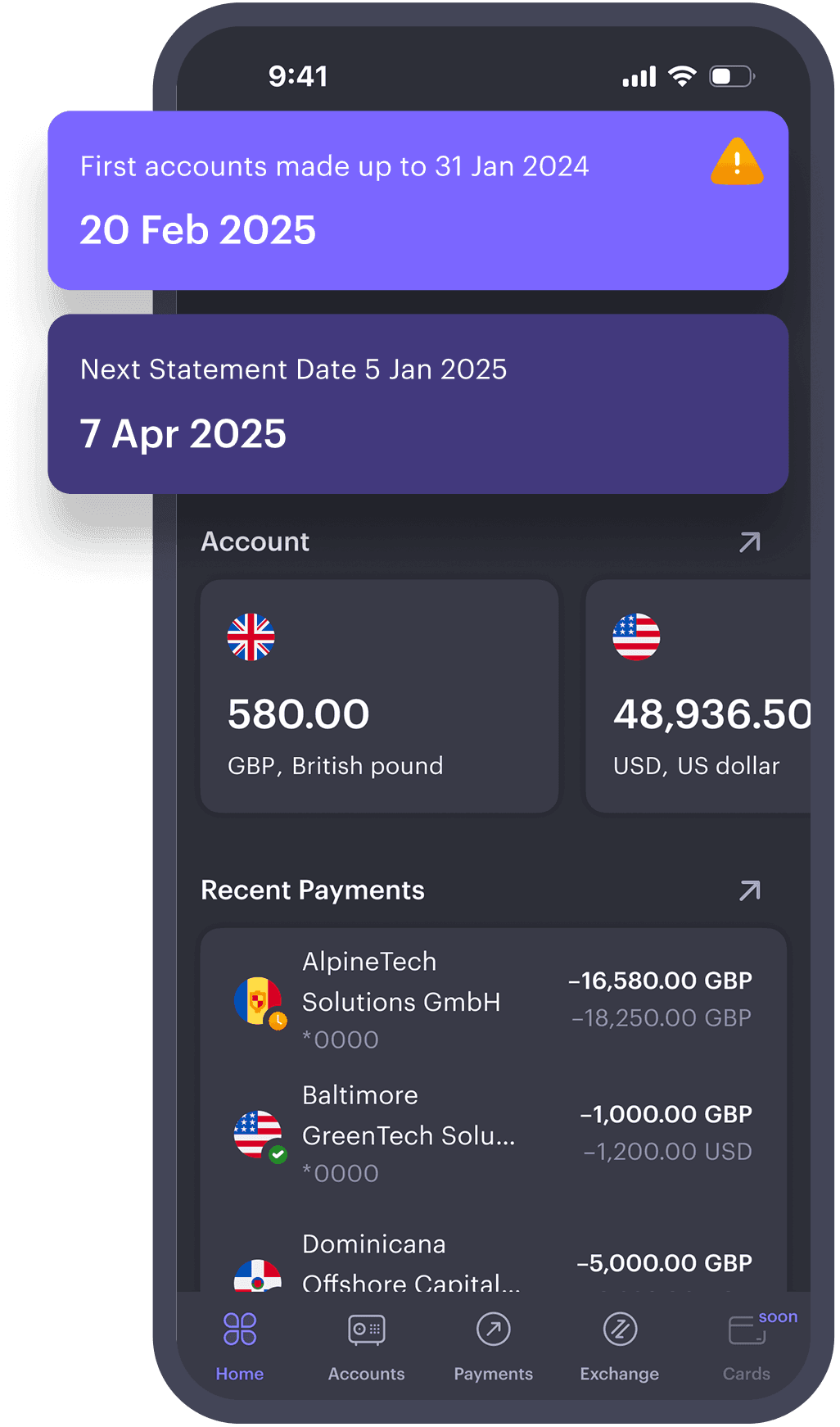Expand the Account section arrow
Screen dimensions: 840x1427
tap(749, 542)
